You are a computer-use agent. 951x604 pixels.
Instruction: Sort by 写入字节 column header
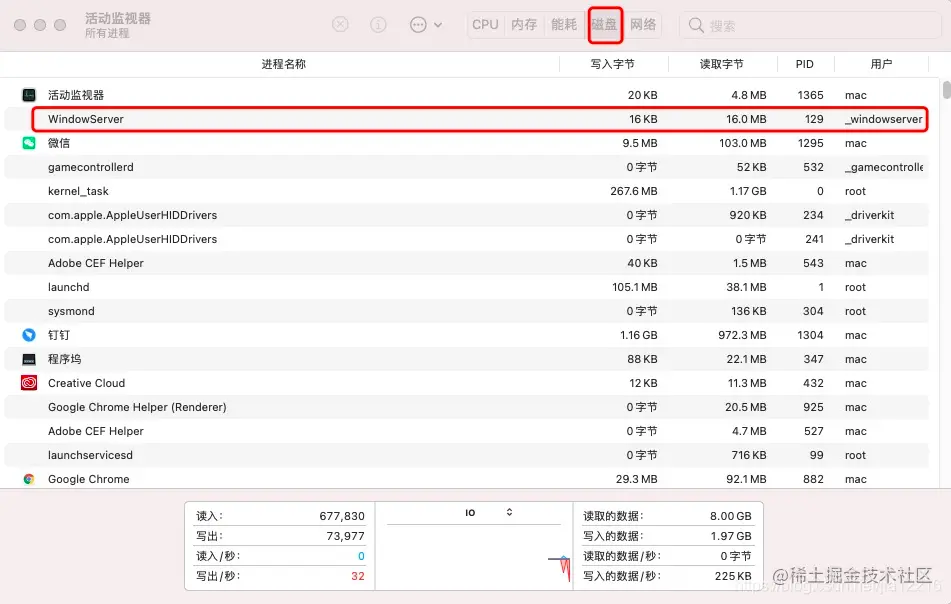pyautogui.click(x=612, y=64)
